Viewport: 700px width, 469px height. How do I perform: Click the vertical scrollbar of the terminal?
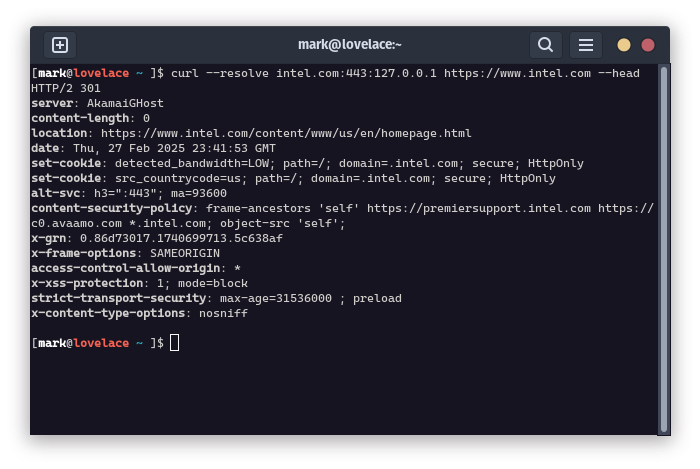(x=663, y=250)
